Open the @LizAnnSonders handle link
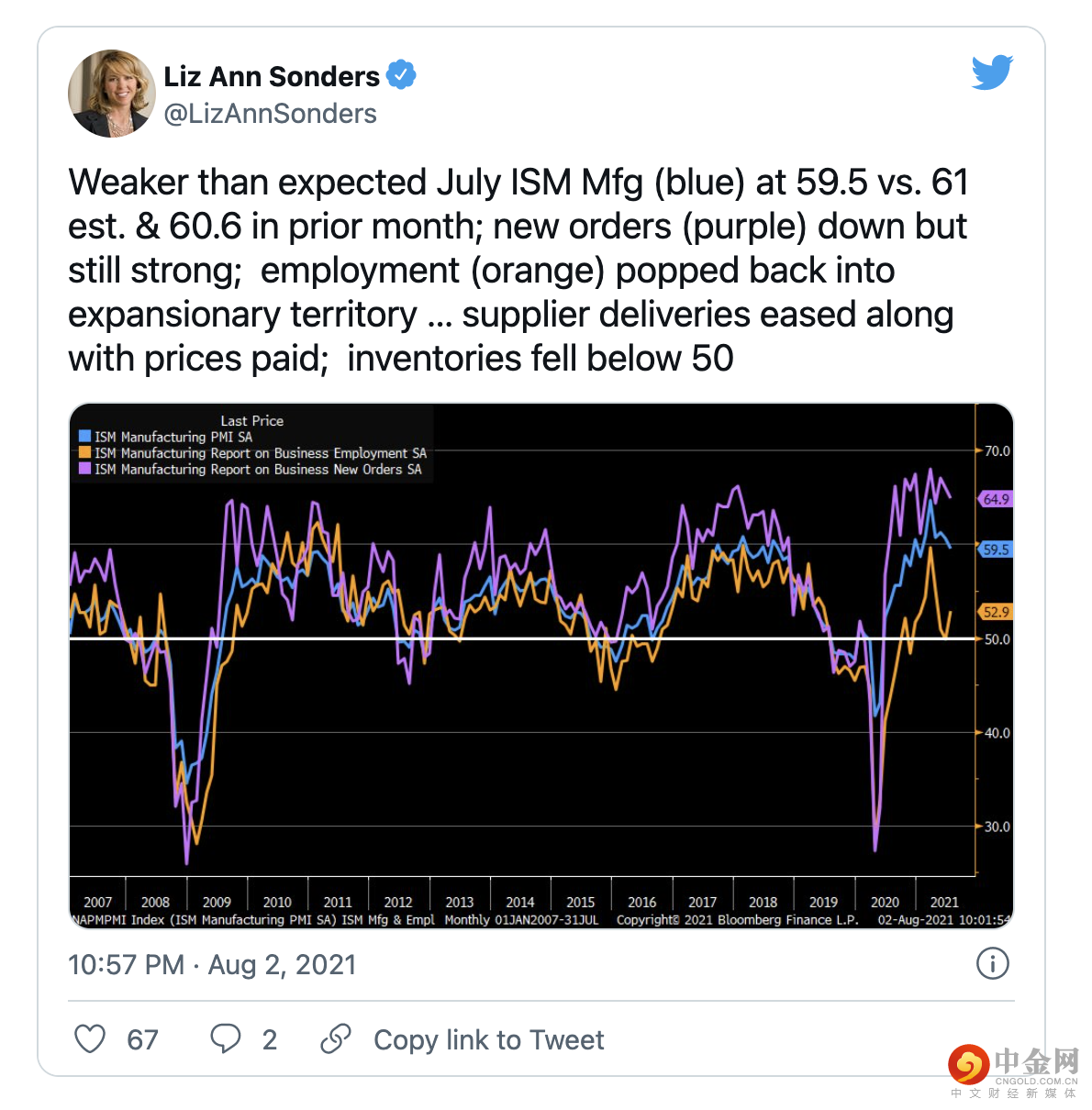The width and height of the screenshot is (1092, 1110). [x=271, y=114]
